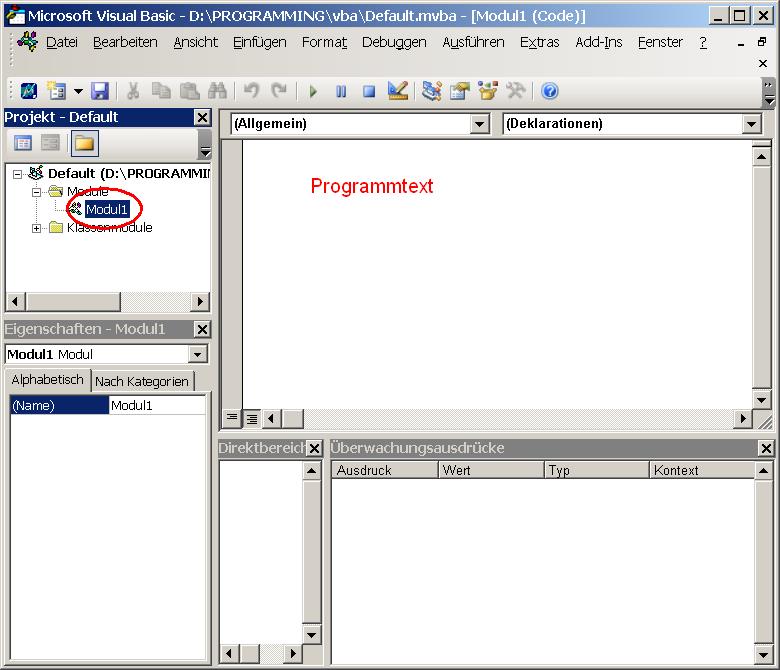Click the View Object icon in Projekt panel
780x670 pixels.
coord(50,144)
